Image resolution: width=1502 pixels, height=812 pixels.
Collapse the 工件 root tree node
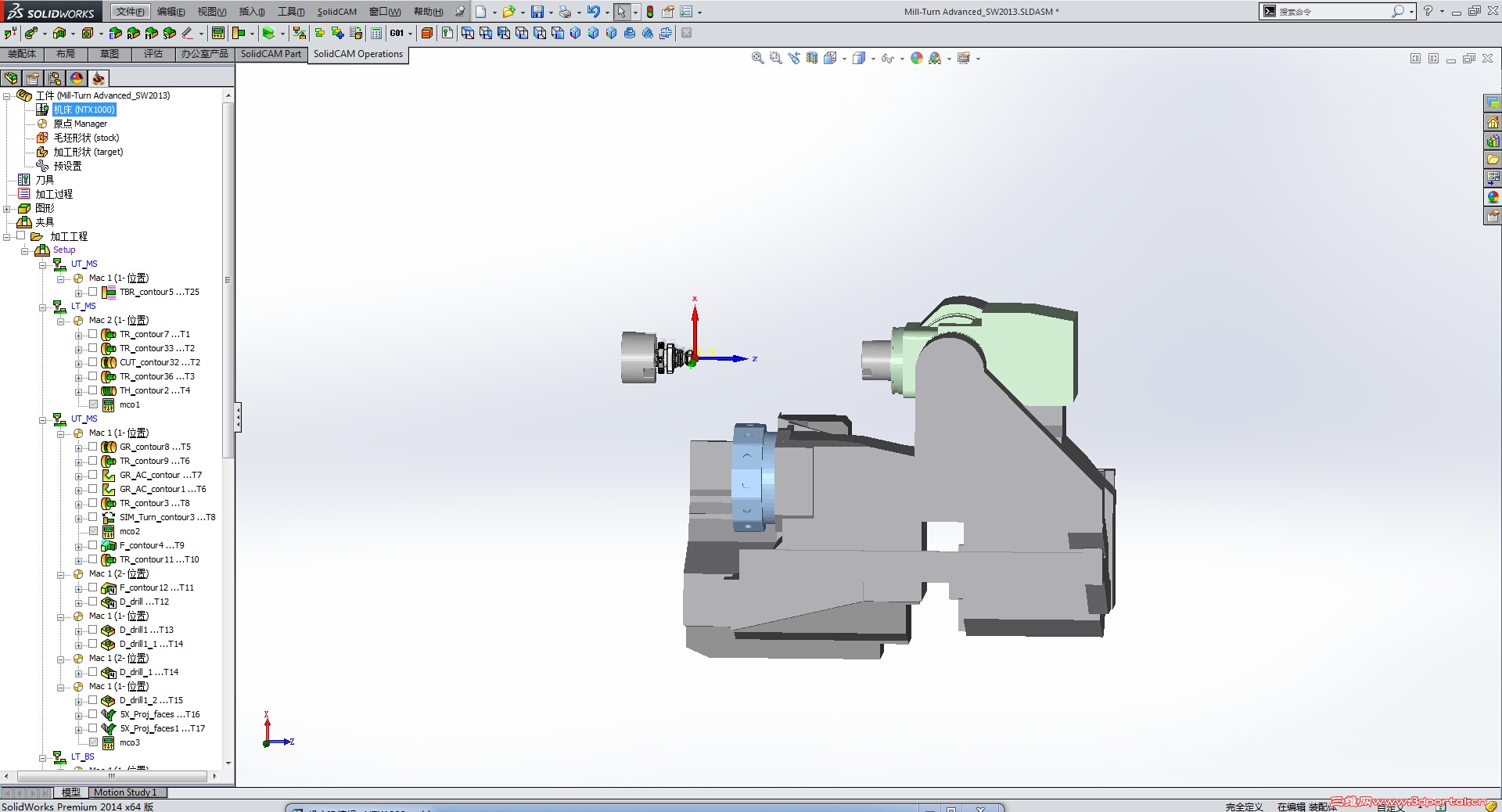coord(6,96)
